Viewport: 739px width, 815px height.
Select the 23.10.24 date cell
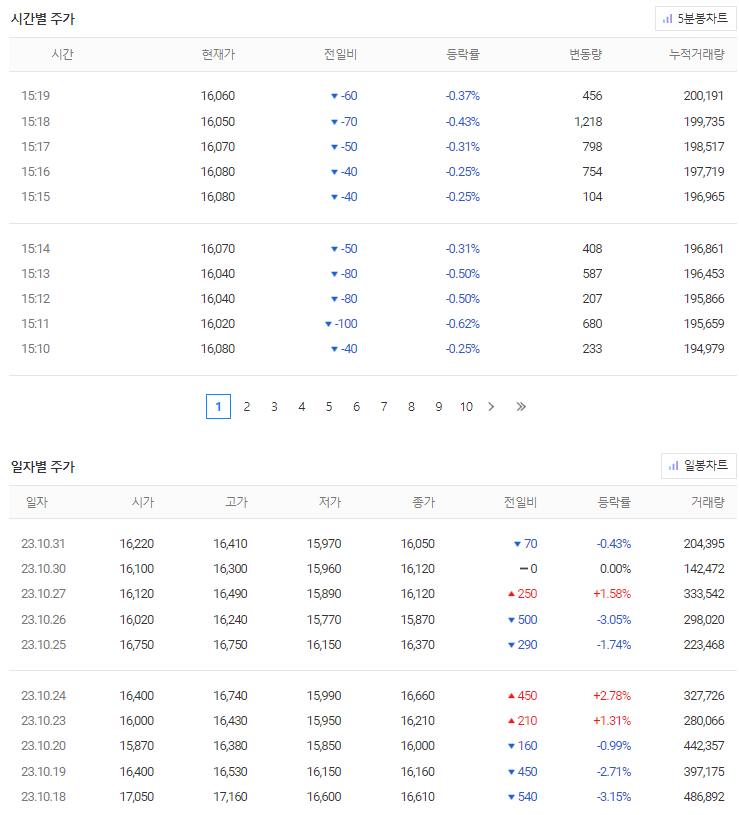43,695
